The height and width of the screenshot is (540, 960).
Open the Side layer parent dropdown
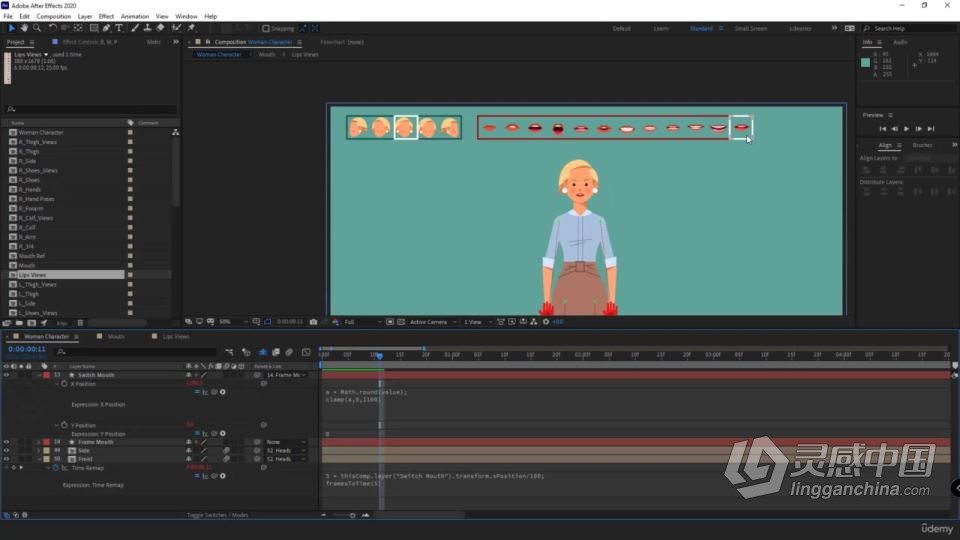coord(285,451)
